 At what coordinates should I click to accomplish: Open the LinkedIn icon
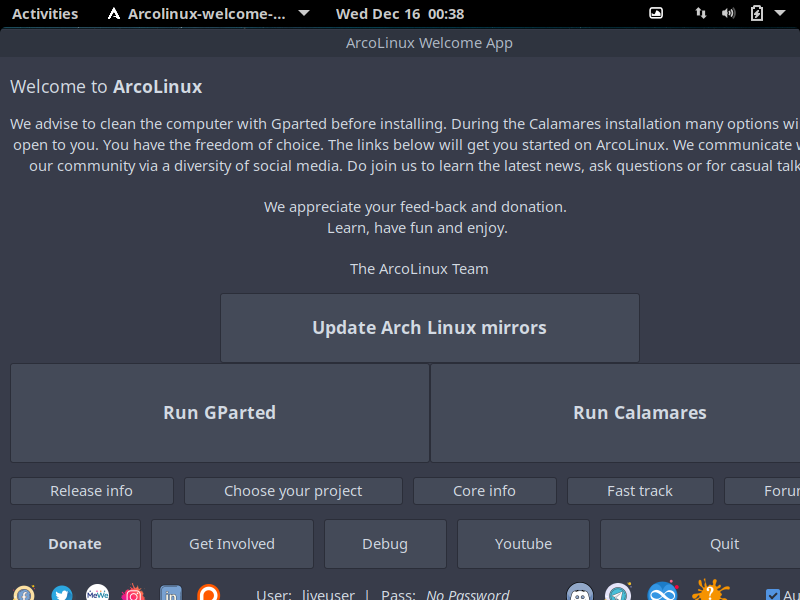pyautogui.click(x=170, y=593)
